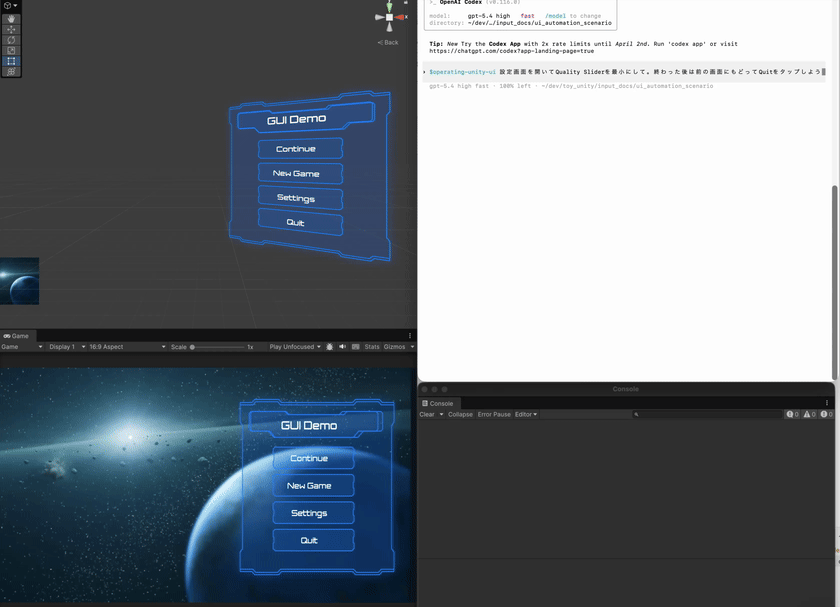Select the Hand view tool
The width and height of the screenshot is (840, 607).
11,19
